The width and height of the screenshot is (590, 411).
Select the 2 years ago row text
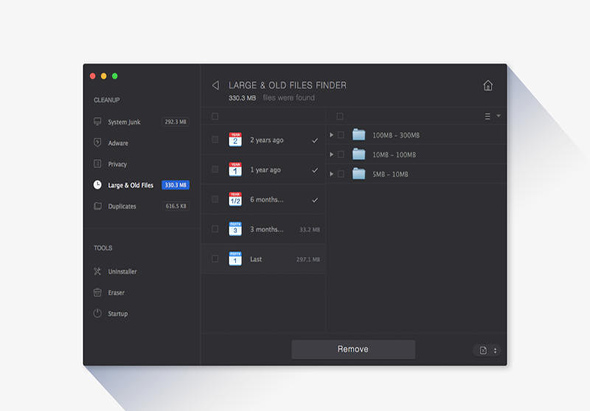267,140
